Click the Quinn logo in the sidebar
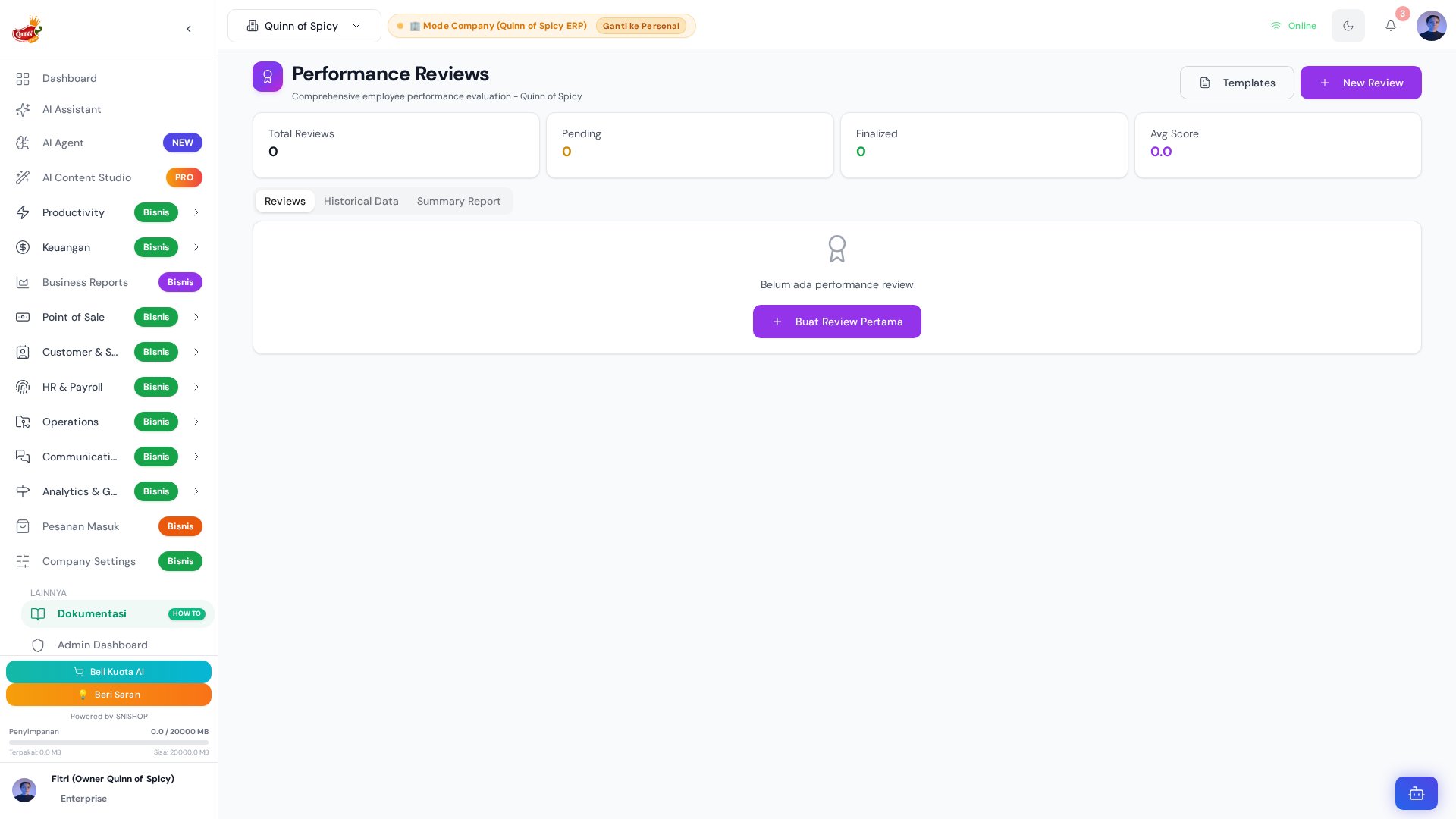Screen dimensions: 1456x819 point(27,29)
